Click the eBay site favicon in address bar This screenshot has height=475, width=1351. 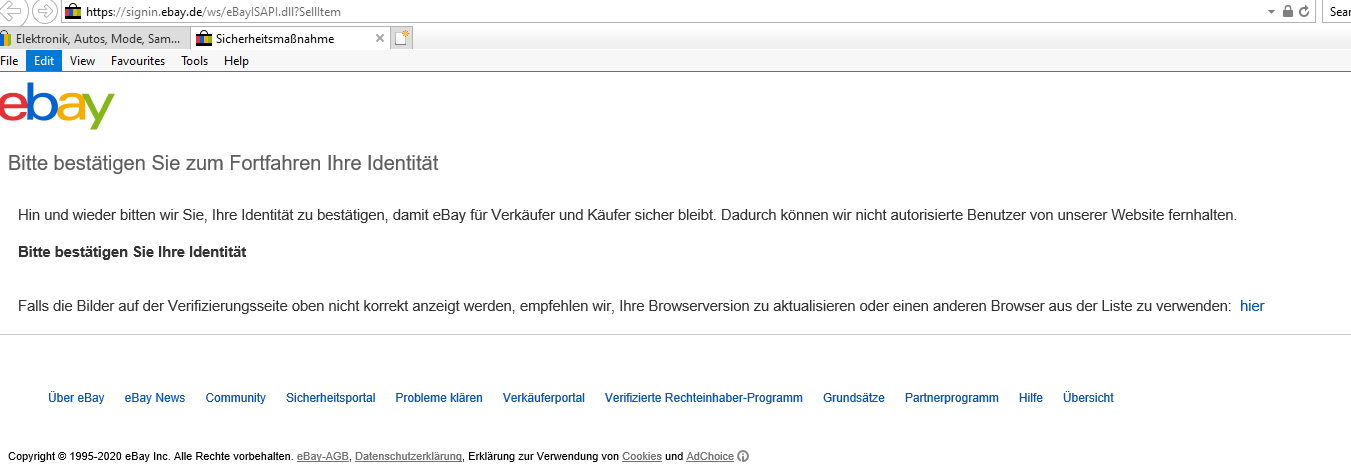[x=73, y=12]
